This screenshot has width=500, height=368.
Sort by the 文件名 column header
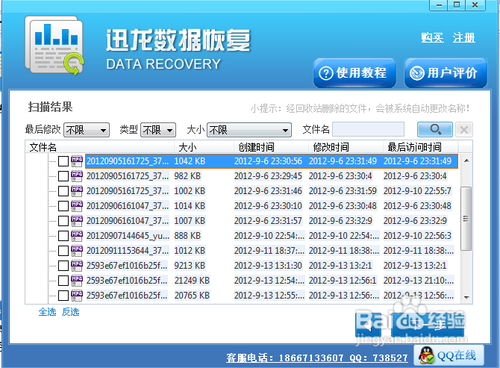click(x=100, y=147)
